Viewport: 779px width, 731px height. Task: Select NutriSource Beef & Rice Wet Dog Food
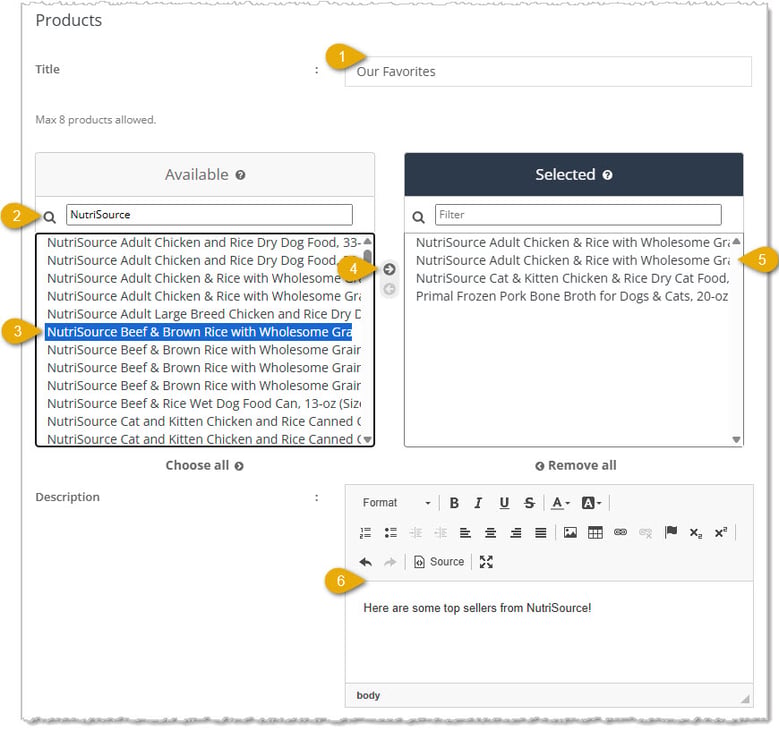204,404
